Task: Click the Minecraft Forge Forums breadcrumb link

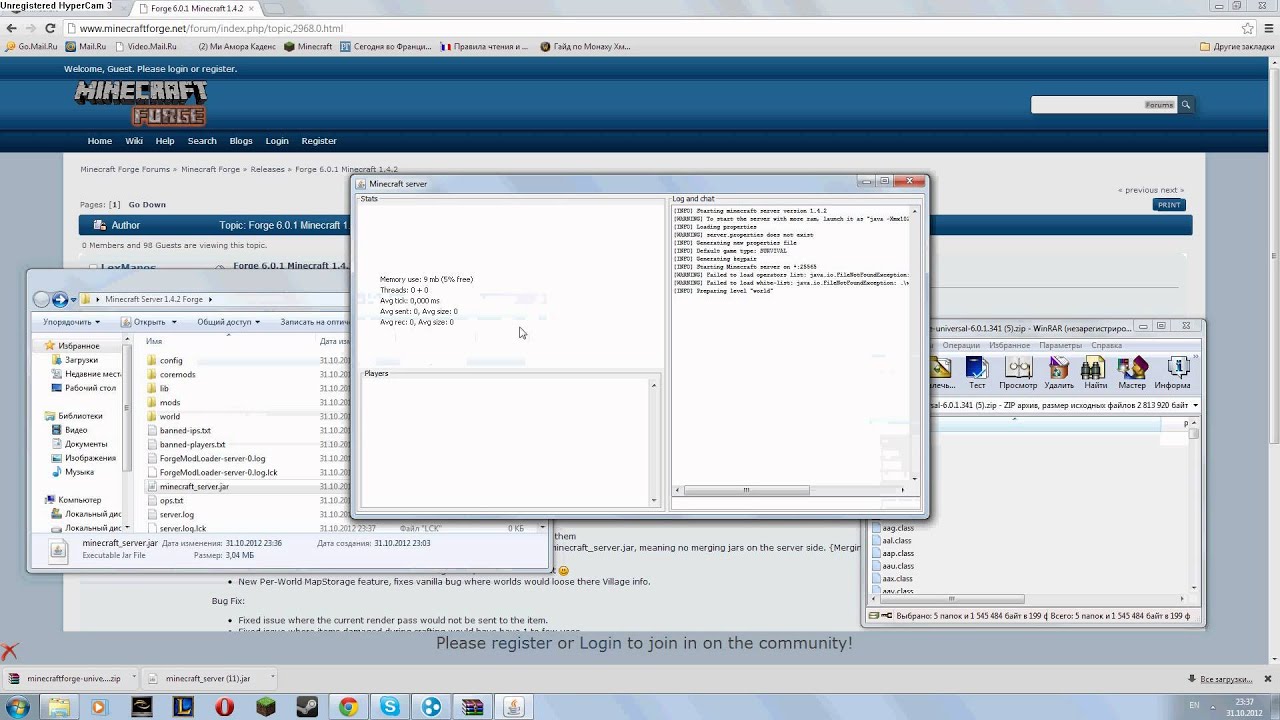Action: [x=125, y=169]
